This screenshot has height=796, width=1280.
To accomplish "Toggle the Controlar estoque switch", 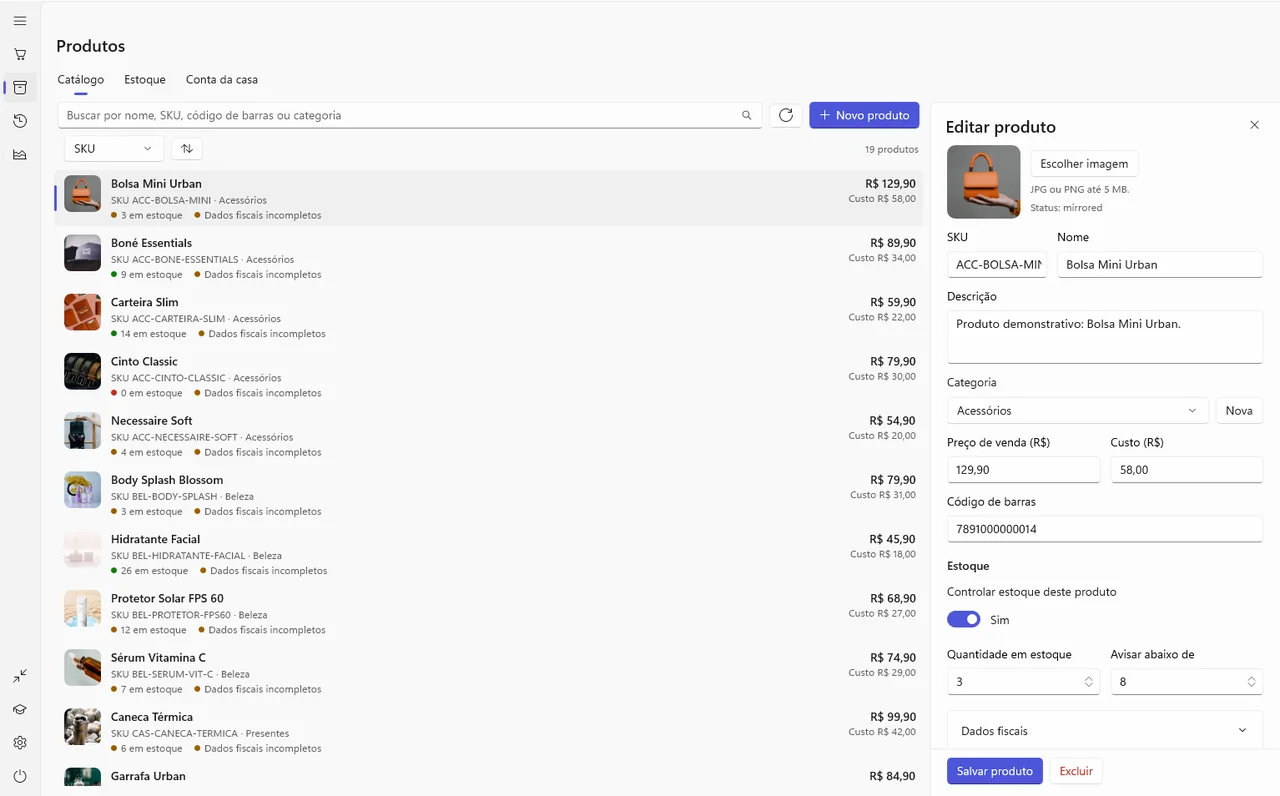I will (964, 620).
